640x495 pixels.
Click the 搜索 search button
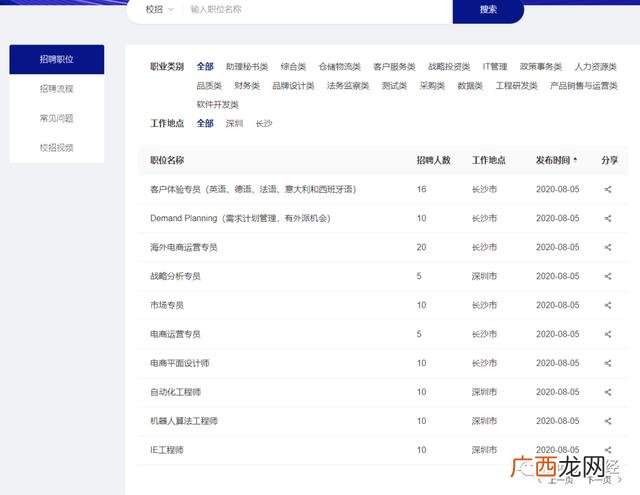[488, 9]
